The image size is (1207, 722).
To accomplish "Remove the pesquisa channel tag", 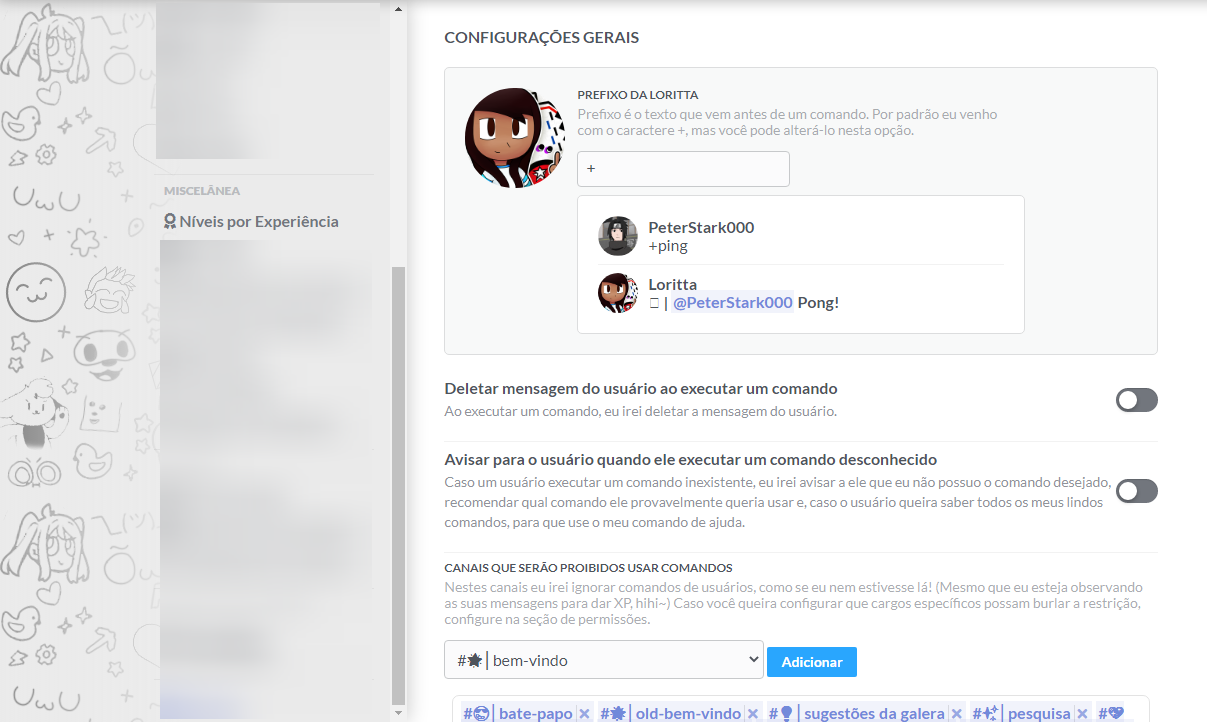I will tap(1083, 713).
